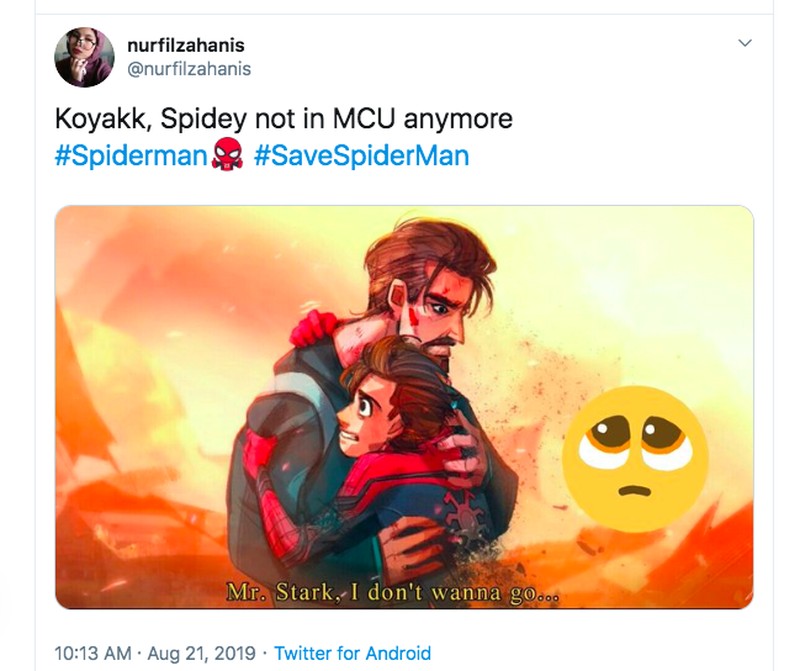Screen dimensions: 800x671
Task: Click the Aug 21, 2019 date
Action: [204, 653]
